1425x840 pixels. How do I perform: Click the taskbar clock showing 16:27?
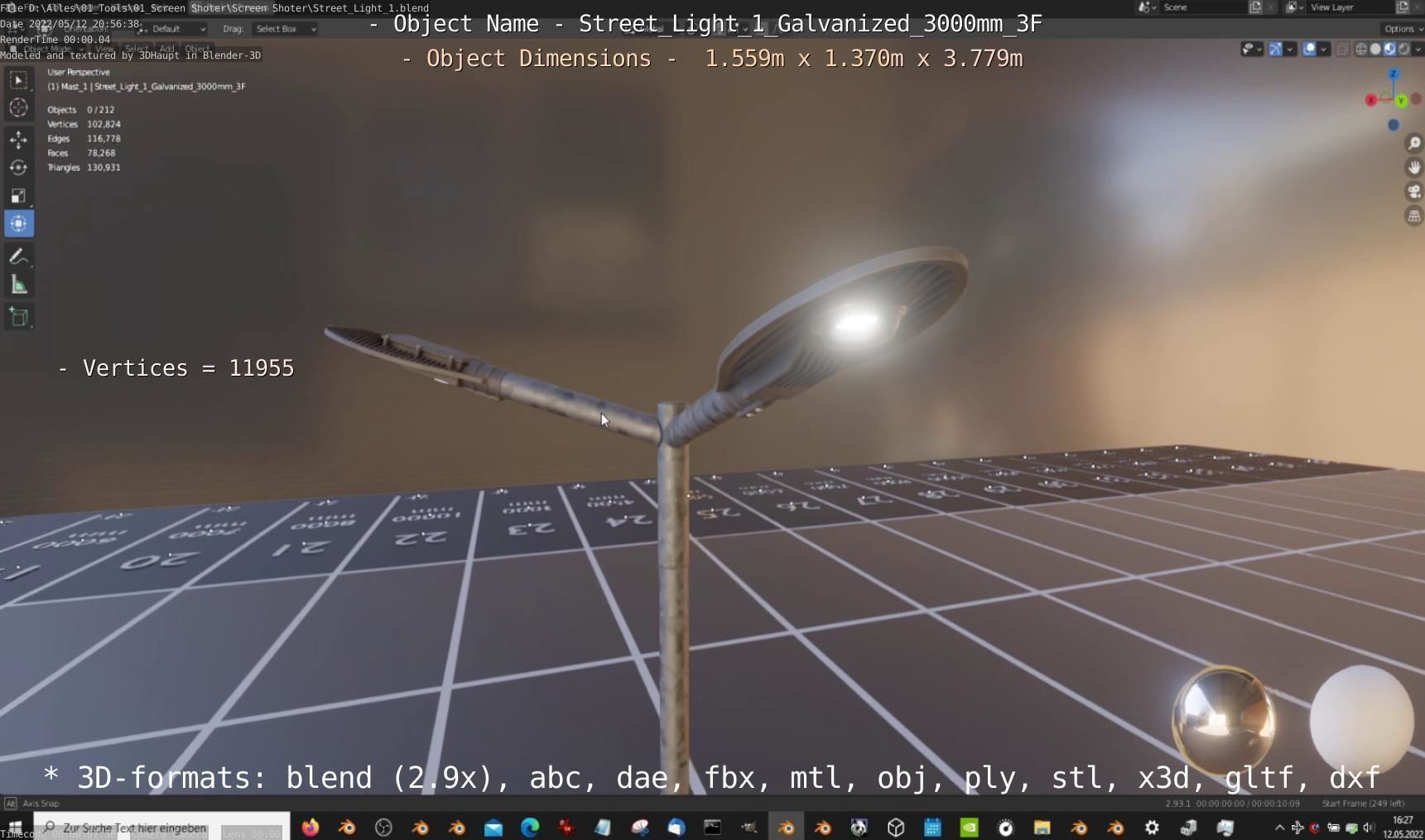pyautogui.click(x=1403, y=827)
